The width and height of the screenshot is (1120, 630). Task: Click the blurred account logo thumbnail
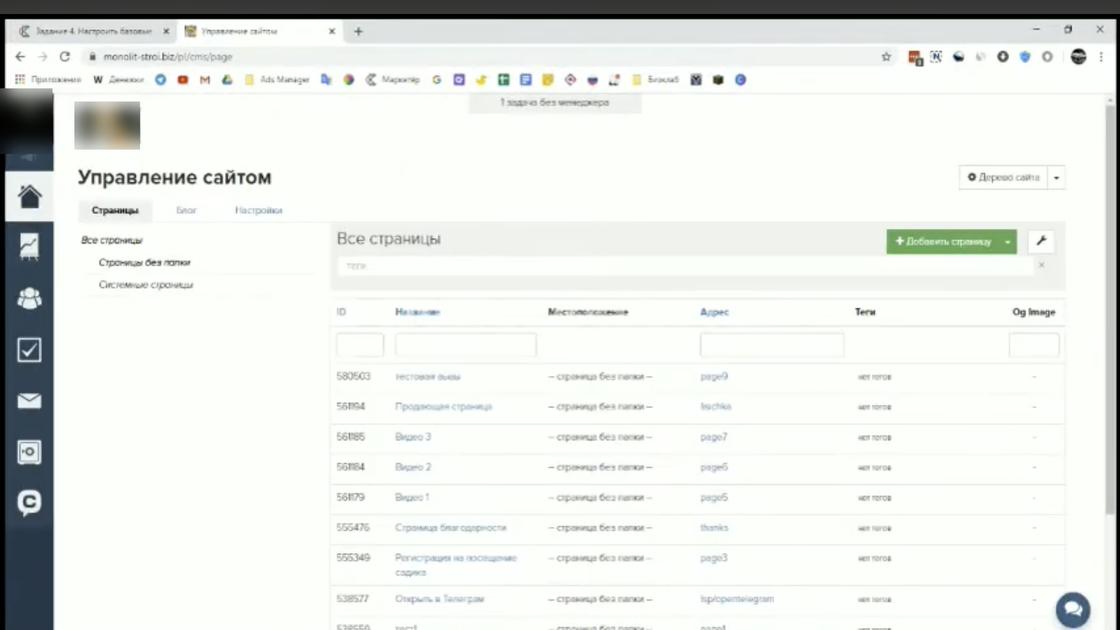[107, 125]
